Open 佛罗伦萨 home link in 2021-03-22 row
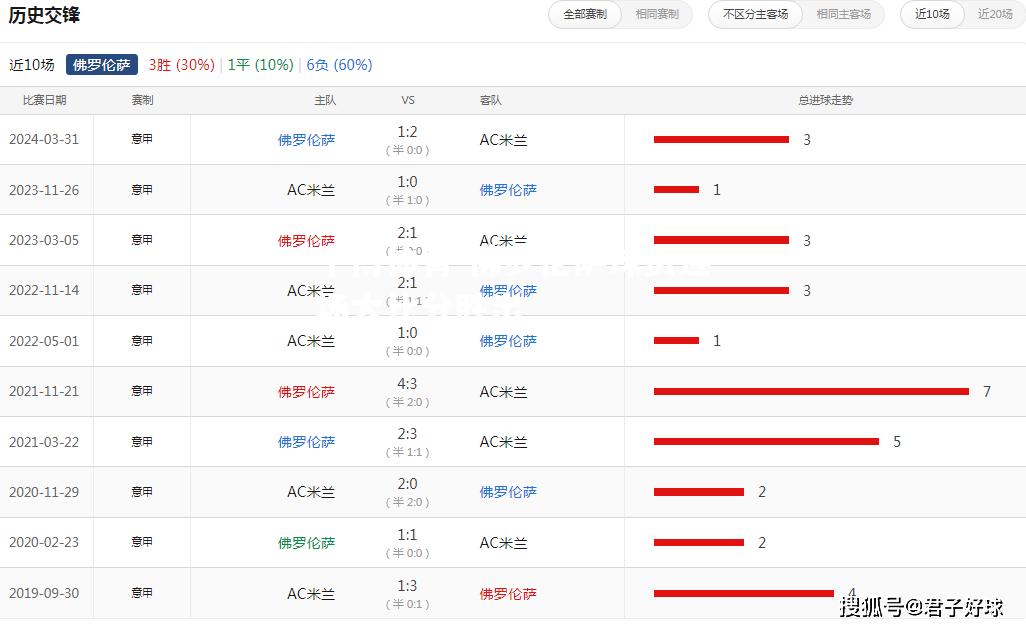1026x629 pixels. (x=306, y=442)
